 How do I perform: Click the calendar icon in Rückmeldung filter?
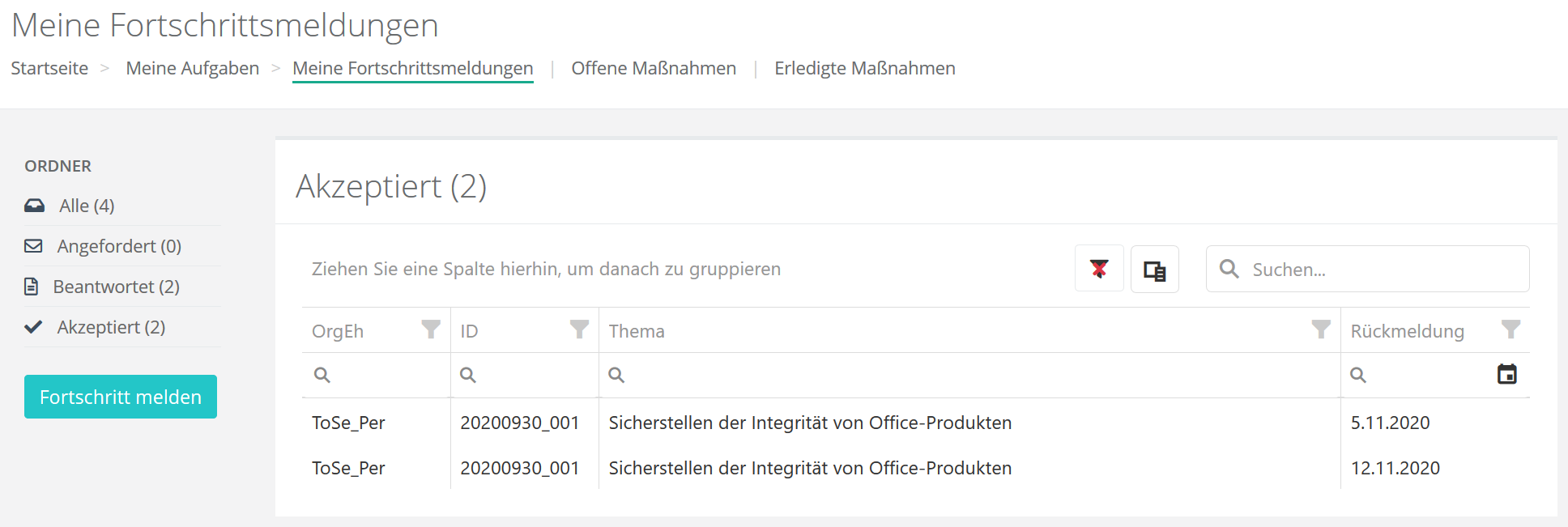coord(1506,374)
